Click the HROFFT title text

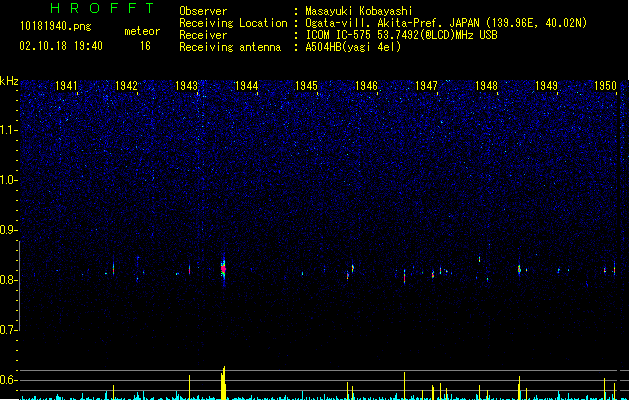tap(103, 8)
